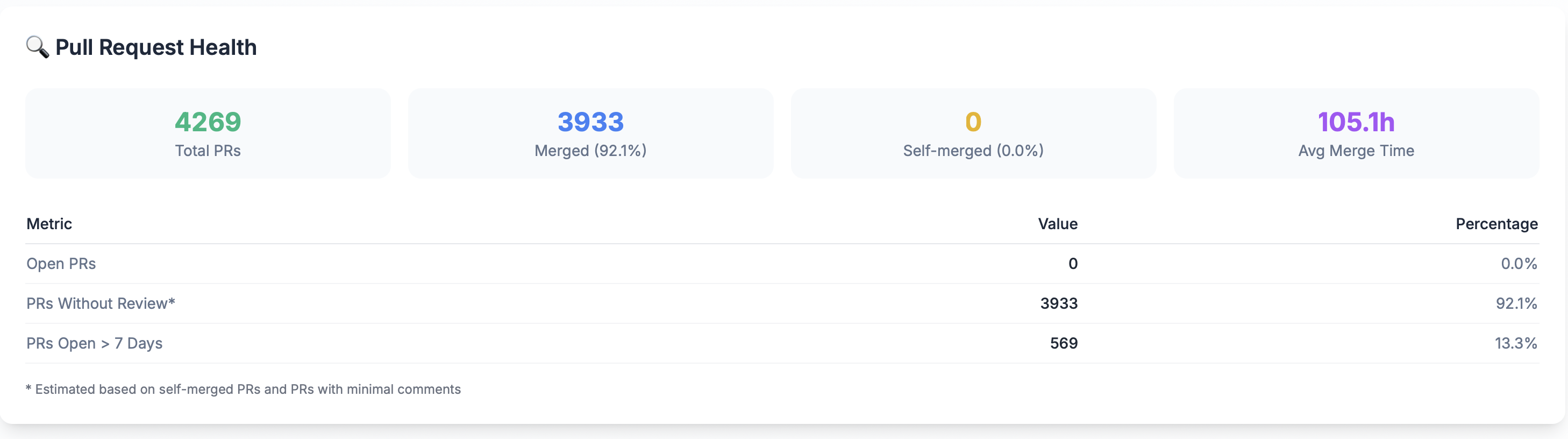Click the 13.3% percentage cell

[x=1516, y=343]
